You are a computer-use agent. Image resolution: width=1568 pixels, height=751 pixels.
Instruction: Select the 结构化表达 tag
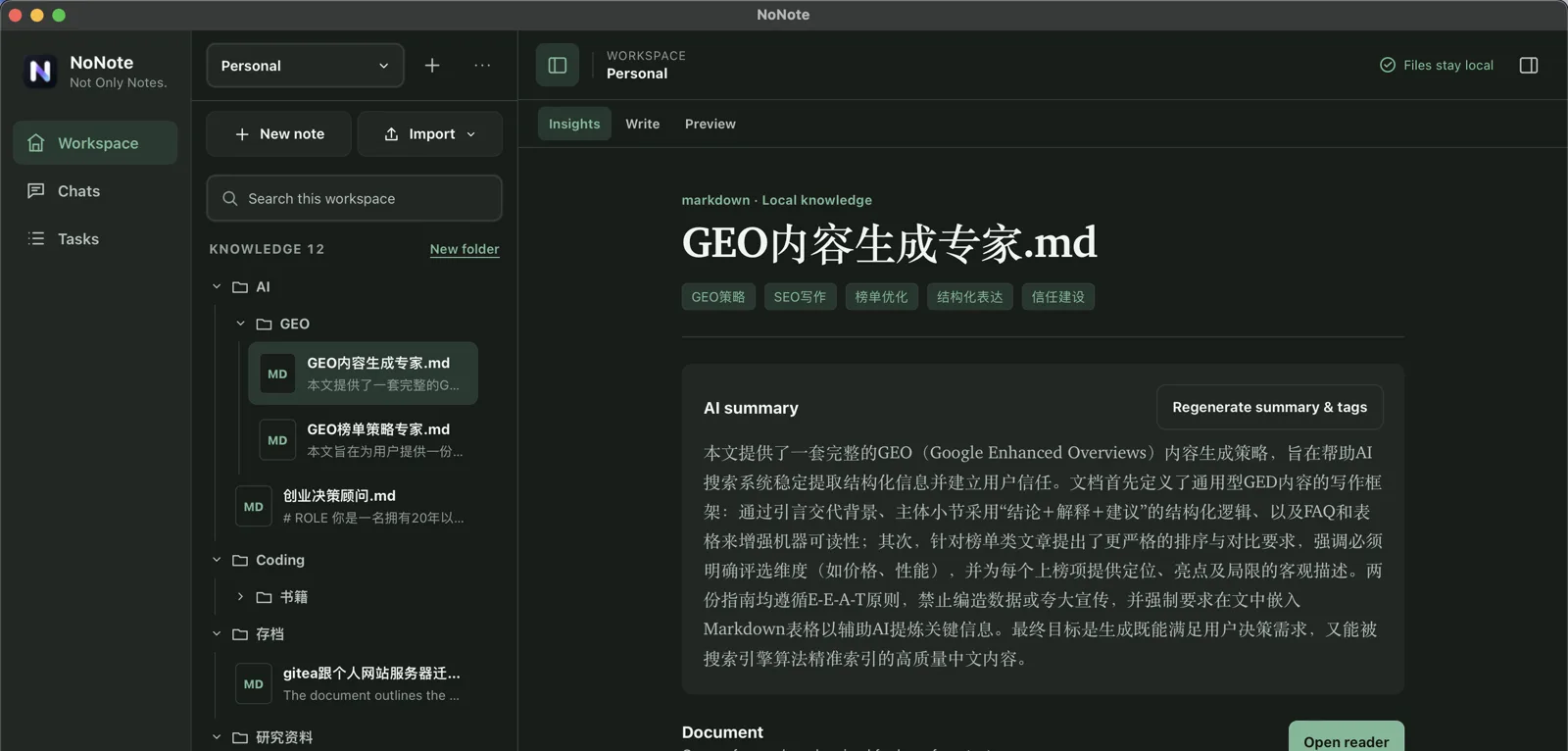coord(970,297)
